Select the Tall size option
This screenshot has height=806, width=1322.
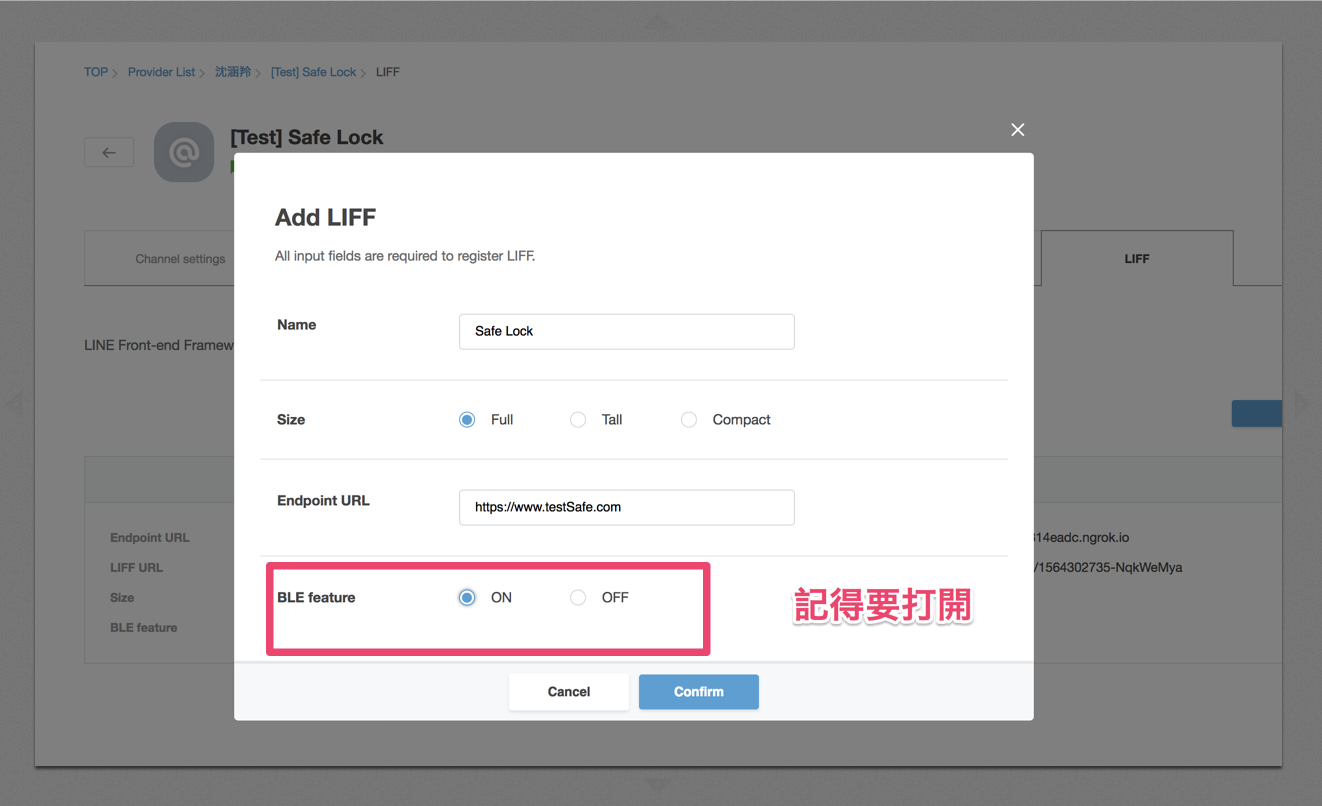coord(578,420)
